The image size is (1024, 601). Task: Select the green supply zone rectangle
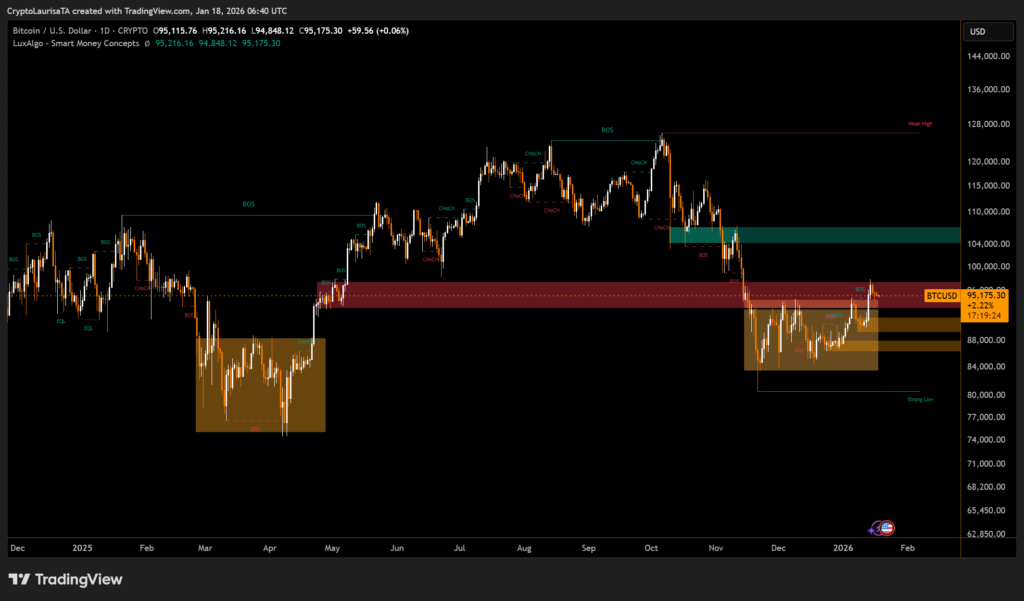tap(815, 235)
